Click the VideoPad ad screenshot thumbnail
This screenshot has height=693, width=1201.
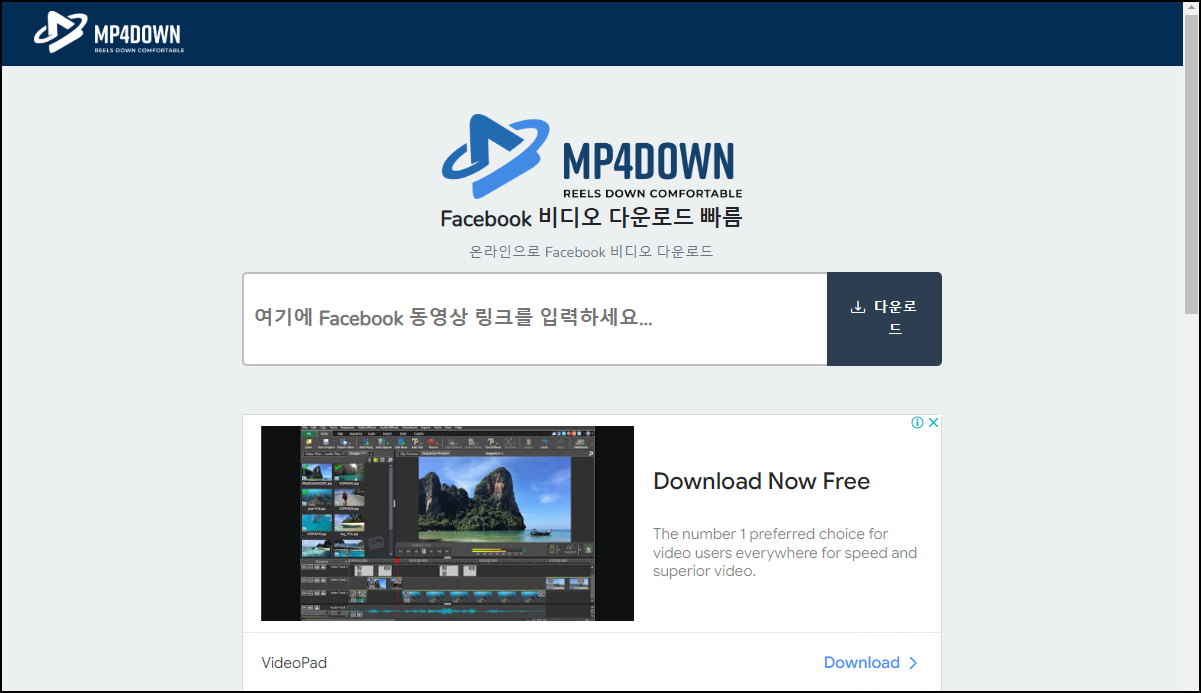click(x=447, y=523)
